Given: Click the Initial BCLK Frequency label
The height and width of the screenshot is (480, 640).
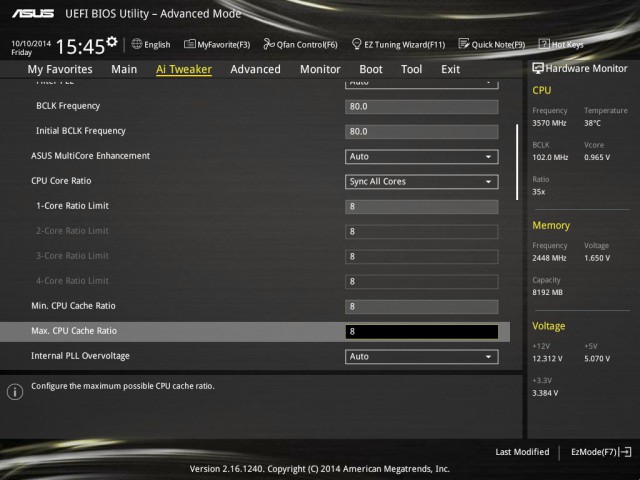Looking at the screenshot, I should (x=81, y=131).
